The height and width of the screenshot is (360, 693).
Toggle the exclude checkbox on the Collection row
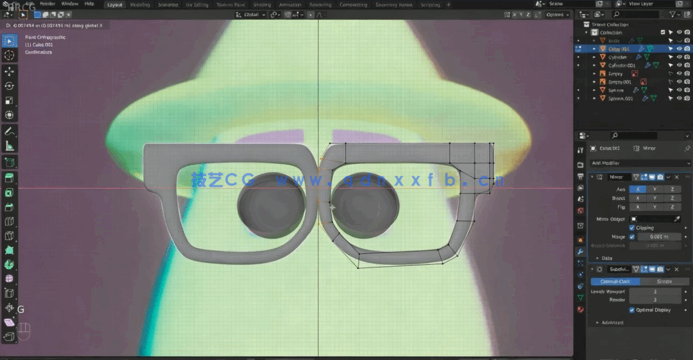pos(663,32)
